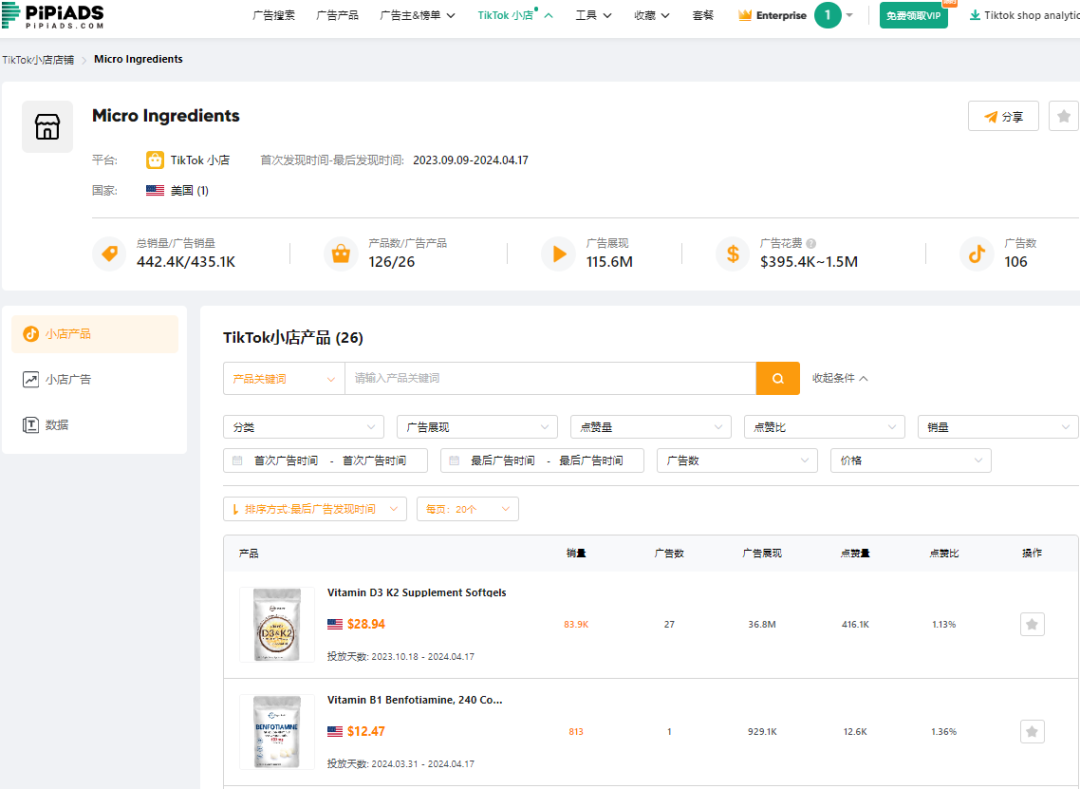Open the 小店广告 sidebar tab

95,379
